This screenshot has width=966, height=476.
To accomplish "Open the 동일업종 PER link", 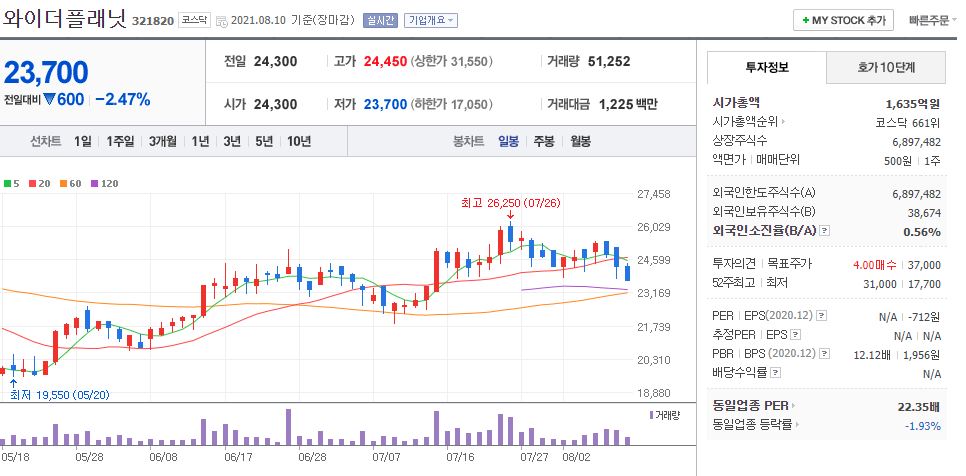I will pyautogui.click(x=753, y=406).
